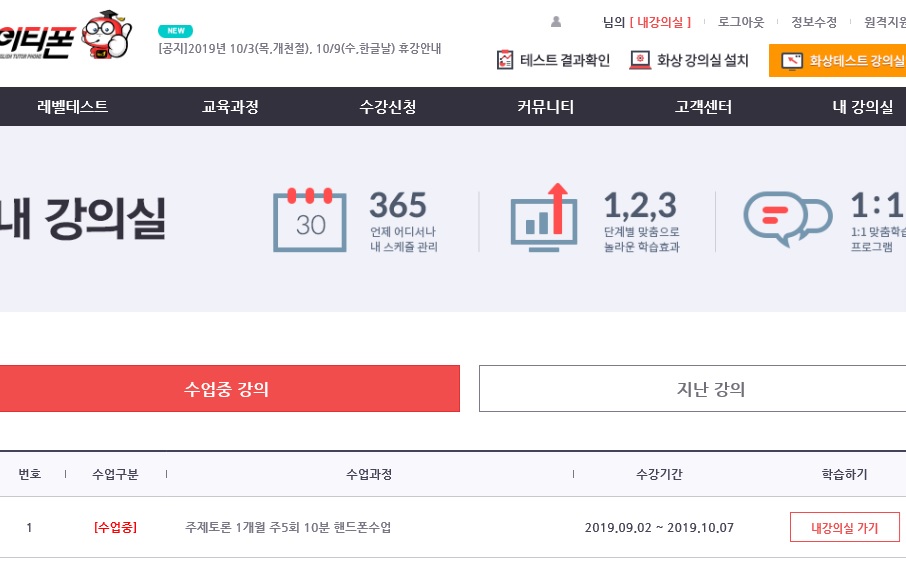Screen dimensions: 906x572
Task: Open the 고객센터 menu
Action: (x=704, y=107)
